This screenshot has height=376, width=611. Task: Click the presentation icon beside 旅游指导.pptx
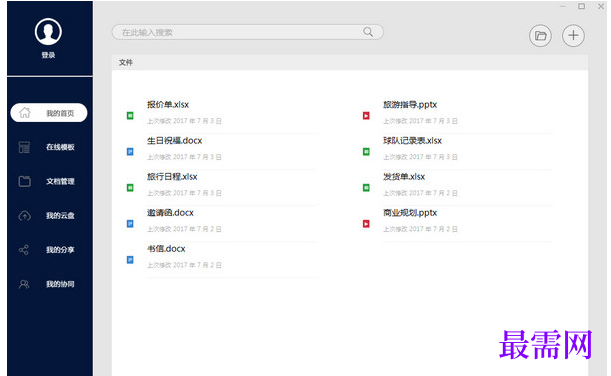tap(366, 115)
